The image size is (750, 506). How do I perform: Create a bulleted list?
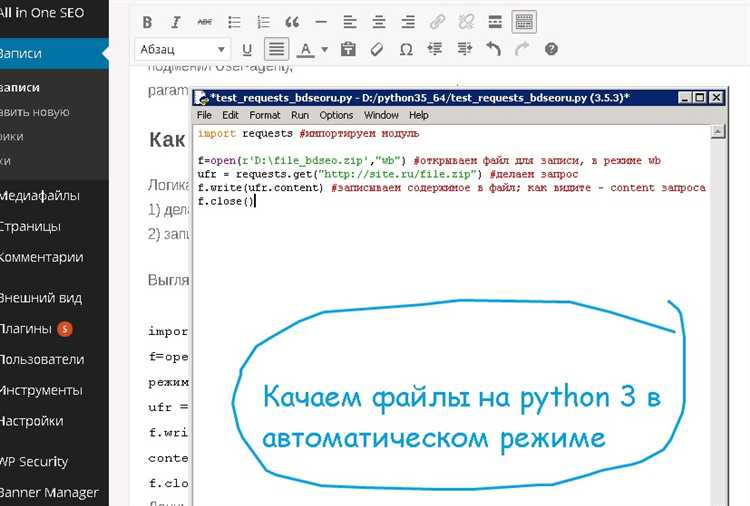(x=234, y=21)
